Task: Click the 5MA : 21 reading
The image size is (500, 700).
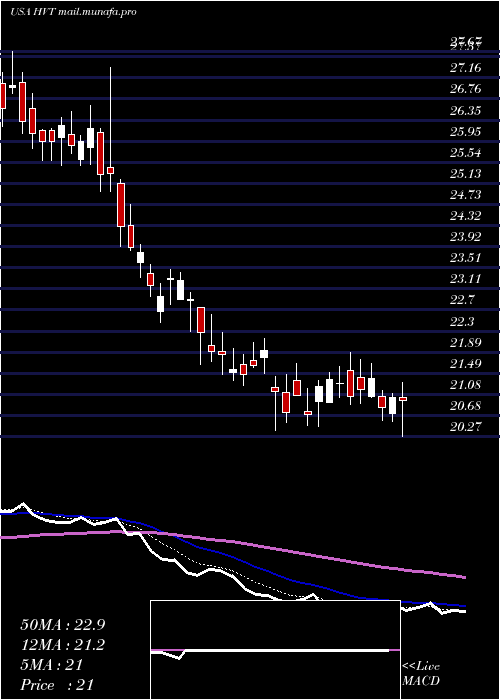Action: point(52,665)
